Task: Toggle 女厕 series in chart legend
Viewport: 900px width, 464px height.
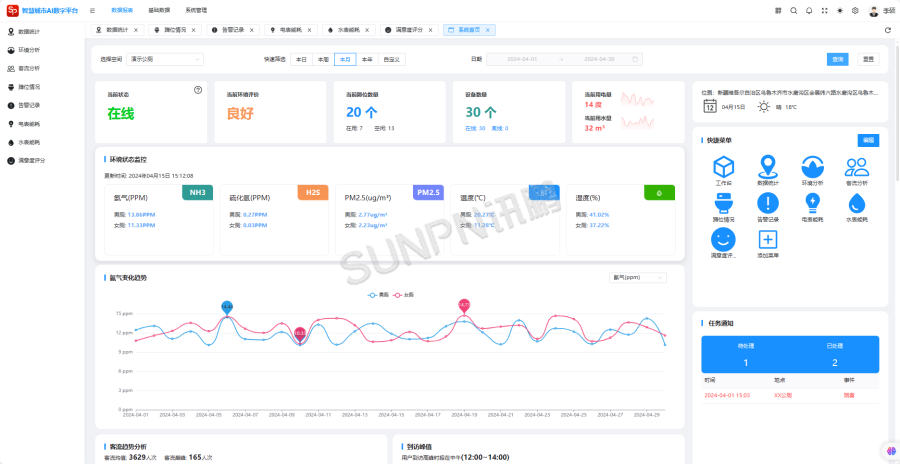Action: [x=405, y=295]
